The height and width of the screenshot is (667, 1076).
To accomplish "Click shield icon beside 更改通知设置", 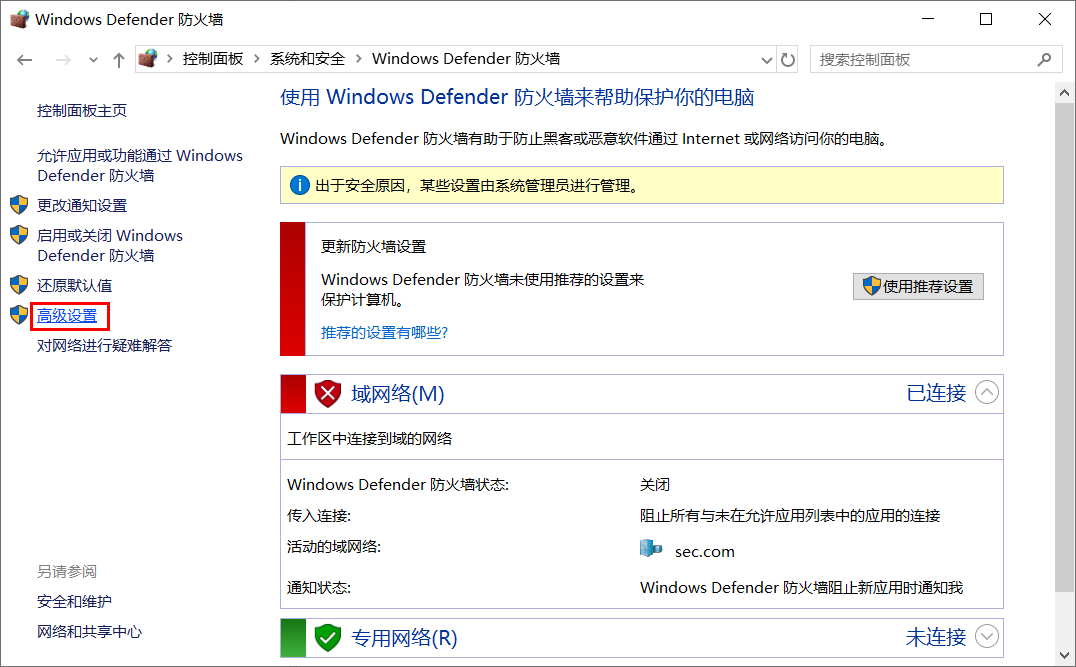I will pyautogui.click(x=19, y=204).
